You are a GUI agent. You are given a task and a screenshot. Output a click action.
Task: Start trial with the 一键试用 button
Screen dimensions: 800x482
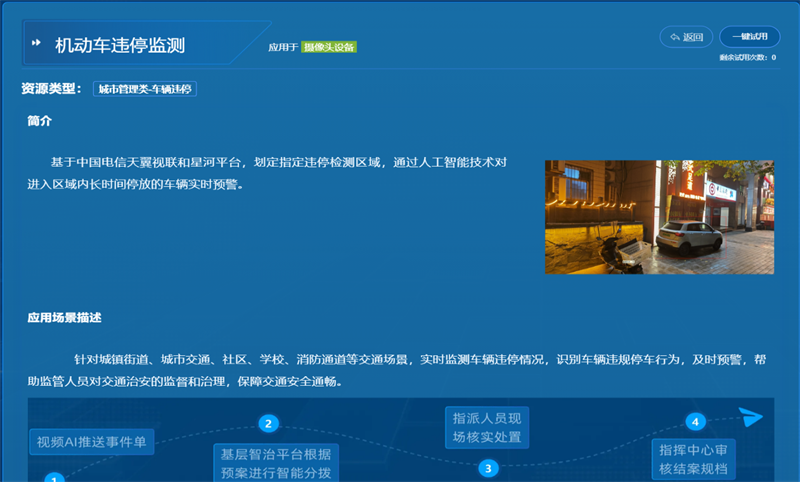(x=749, y=37)
